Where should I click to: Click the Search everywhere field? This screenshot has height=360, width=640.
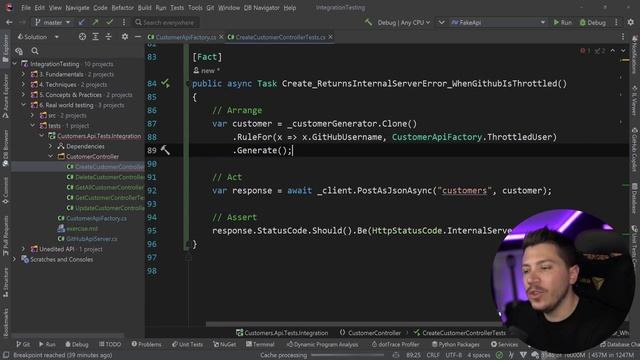pyautogui.click(x=167, y=22)
